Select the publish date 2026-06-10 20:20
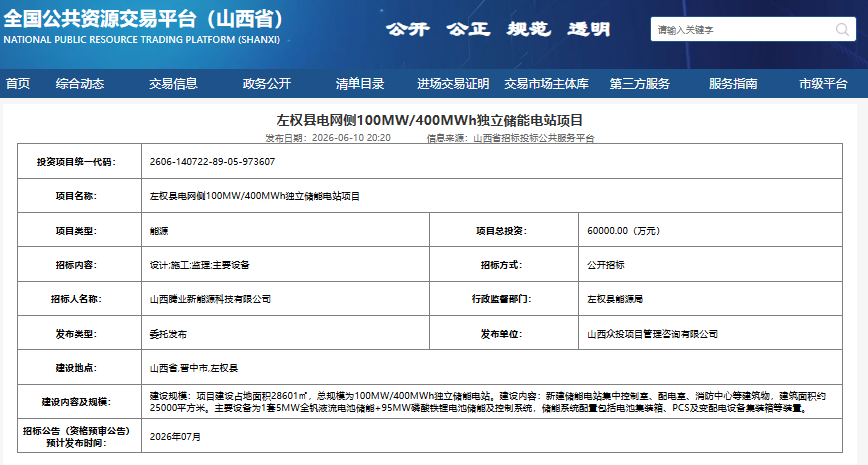 351,138
